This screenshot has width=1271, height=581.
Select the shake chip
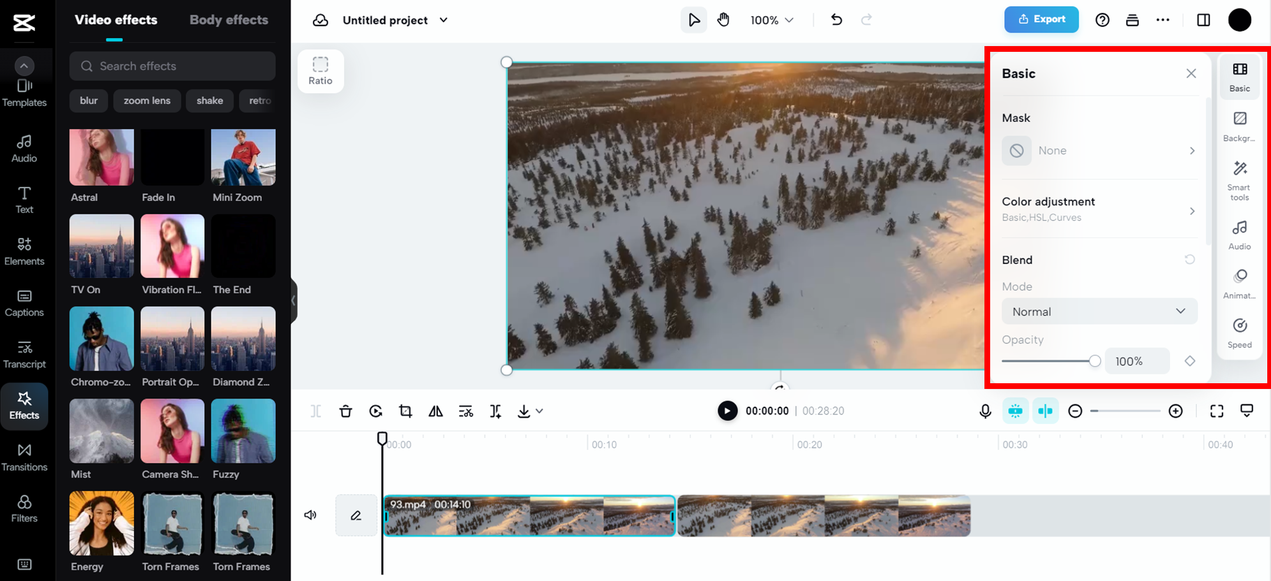coord(210,101)
